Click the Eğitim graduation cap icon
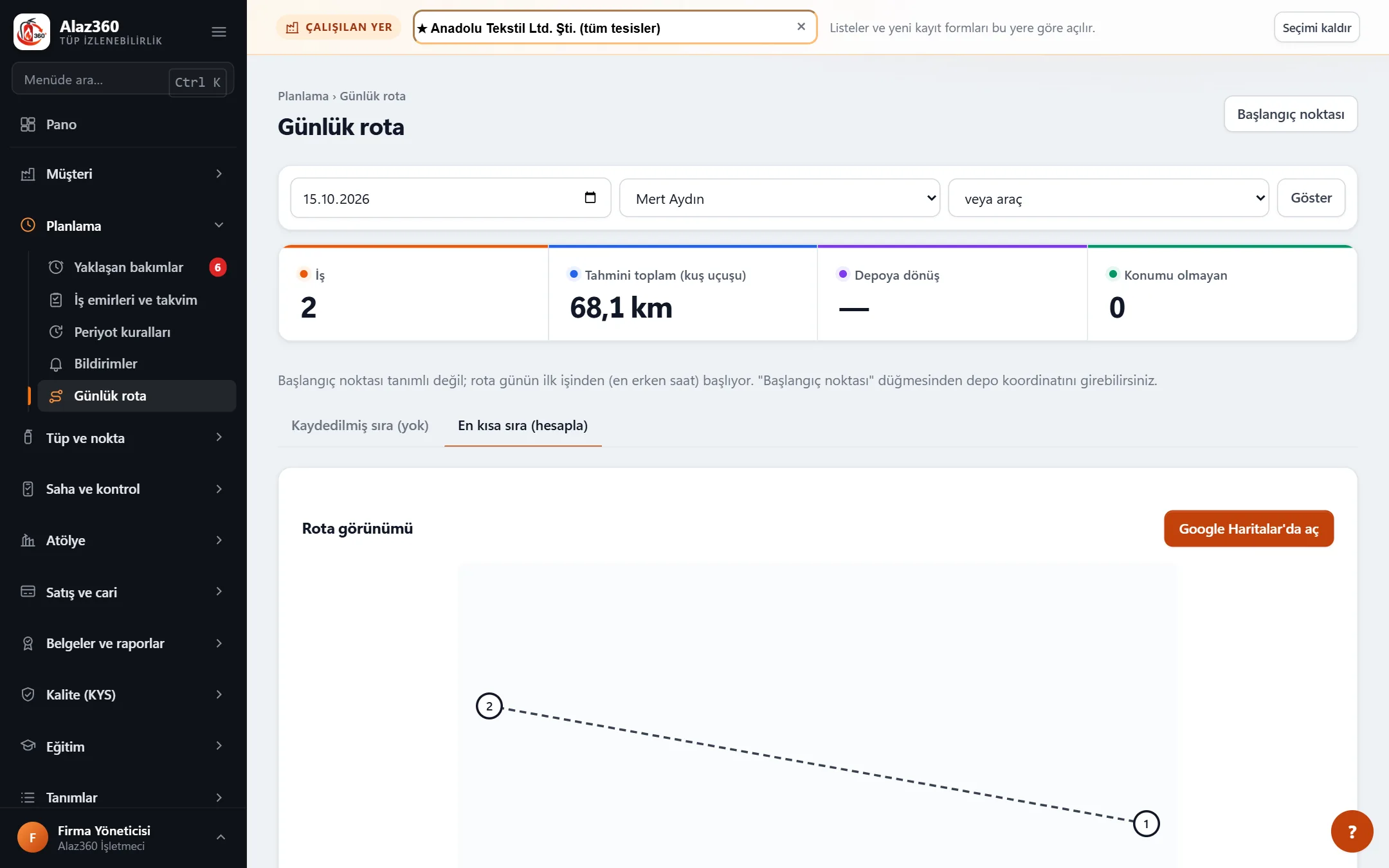 [x=28, y=746]
